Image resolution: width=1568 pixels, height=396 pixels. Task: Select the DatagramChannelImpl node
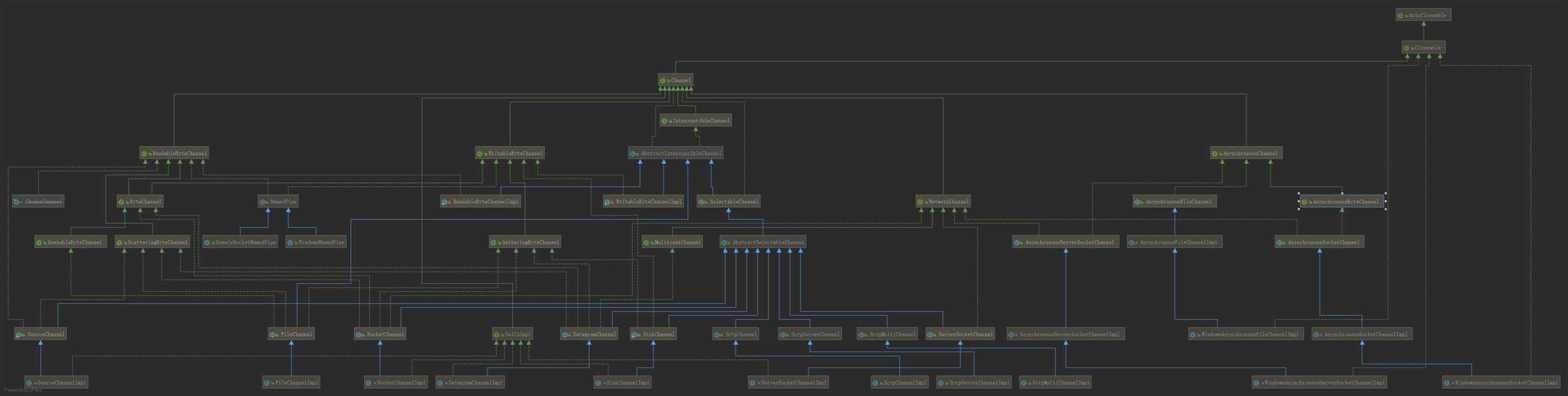coord(471,382)
